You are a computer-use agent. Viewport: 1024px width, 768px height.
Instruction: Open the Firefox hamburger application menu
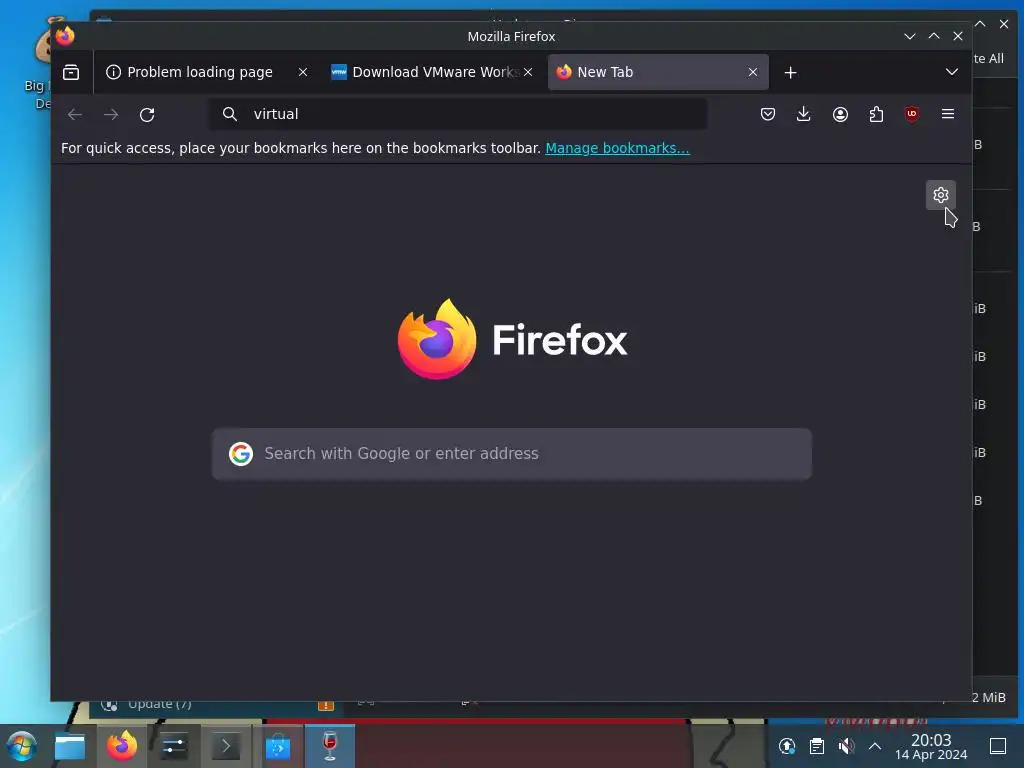point(948,114)
